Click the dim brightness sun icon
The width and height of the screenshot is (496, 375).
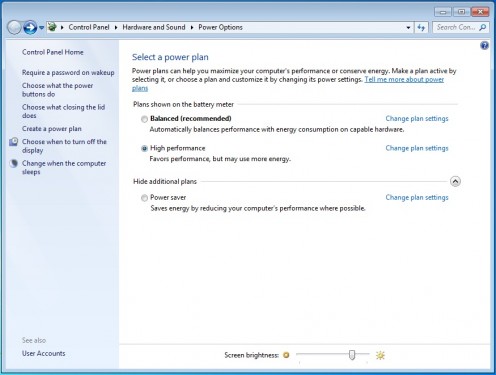tap(286, 355)
